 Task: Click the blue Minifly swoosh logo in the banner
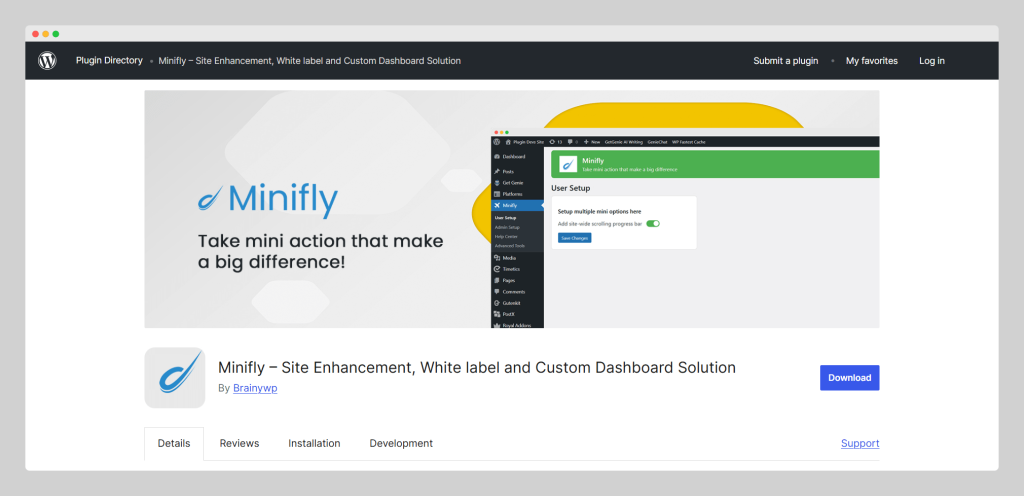coord(210,198)
